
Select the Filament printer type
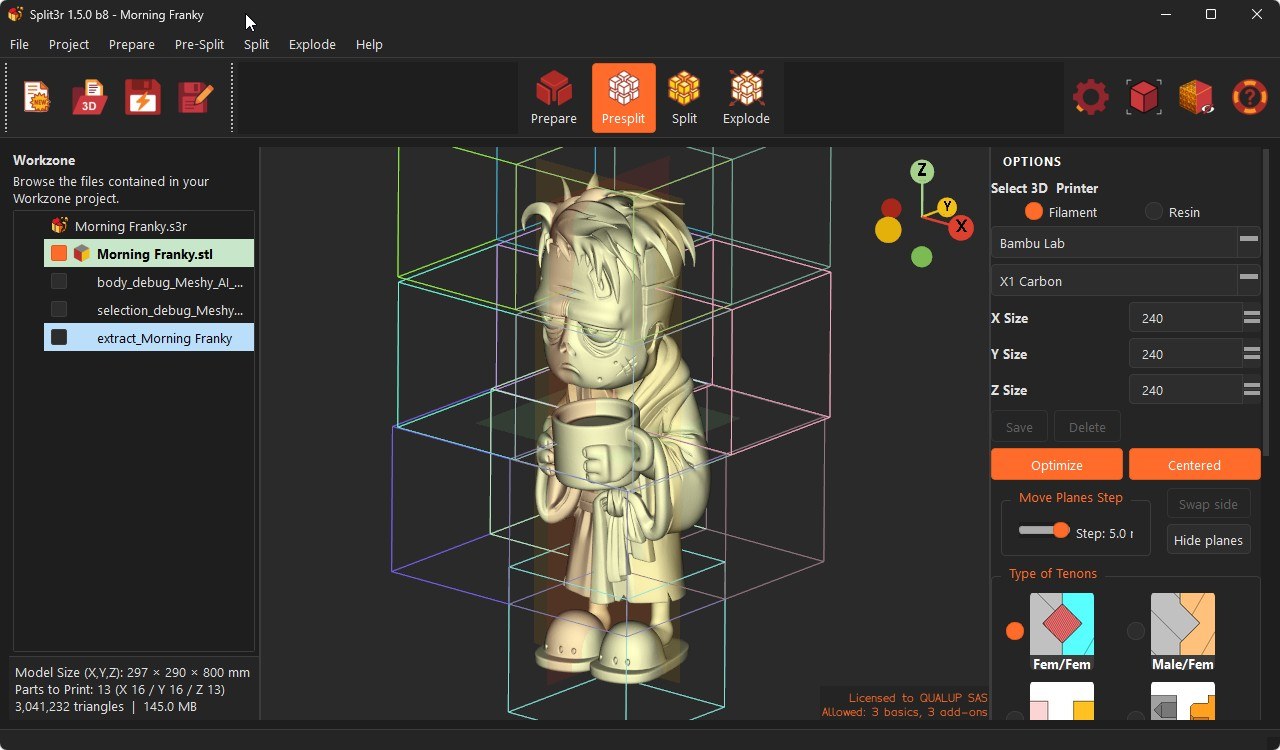pos(1034,212)
